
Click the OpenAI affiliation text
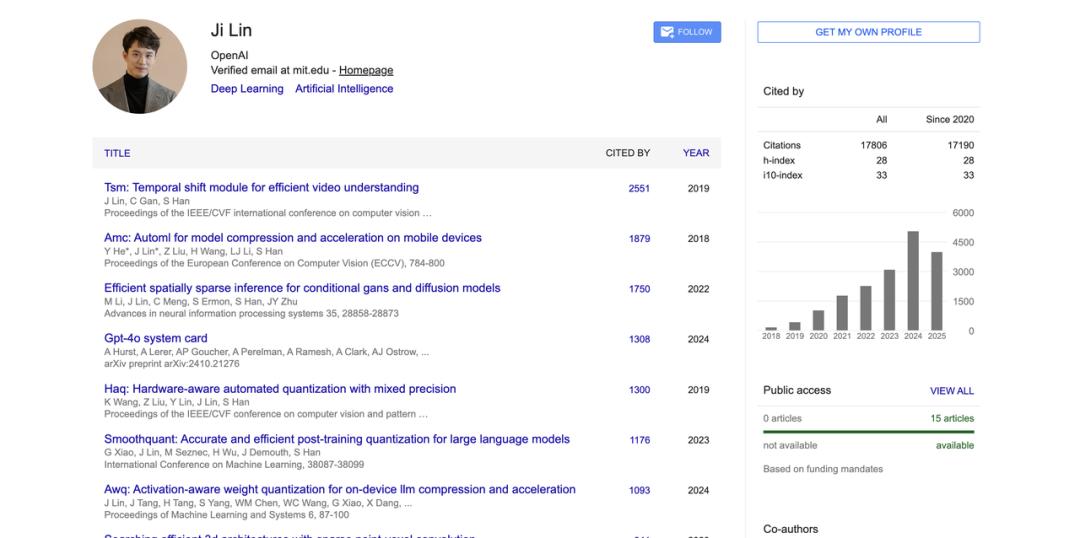tap(229, 56)
